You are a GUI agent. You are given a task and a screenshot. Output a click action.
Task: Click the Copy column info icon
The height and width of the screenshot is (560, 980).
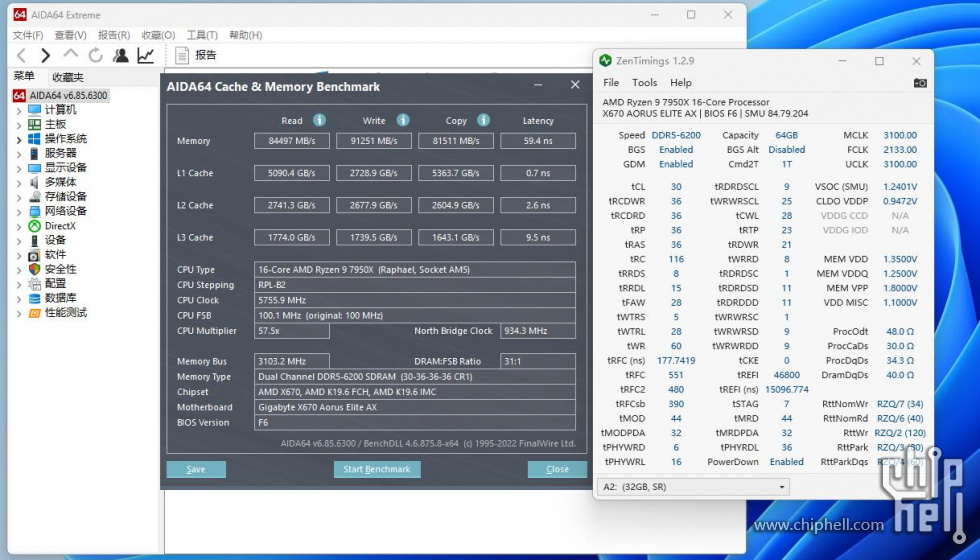click(484, 120)
